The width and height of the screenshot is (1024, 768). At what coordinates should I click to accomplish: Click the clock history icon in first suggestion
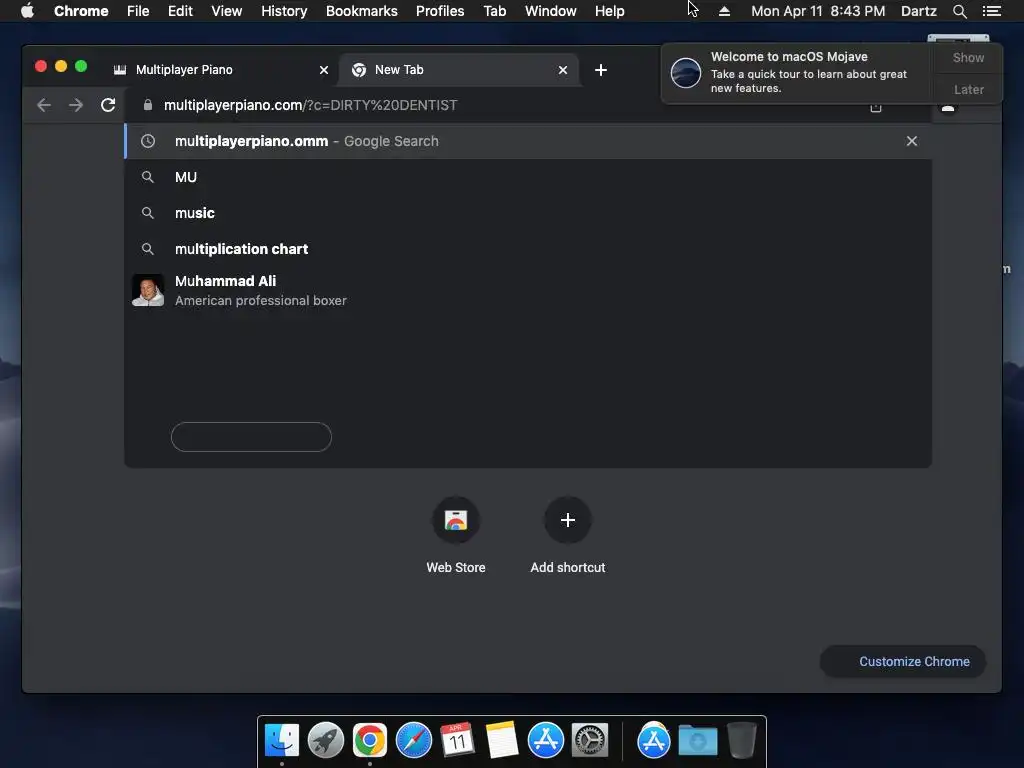pyautogui.click(x=148, y=141)
